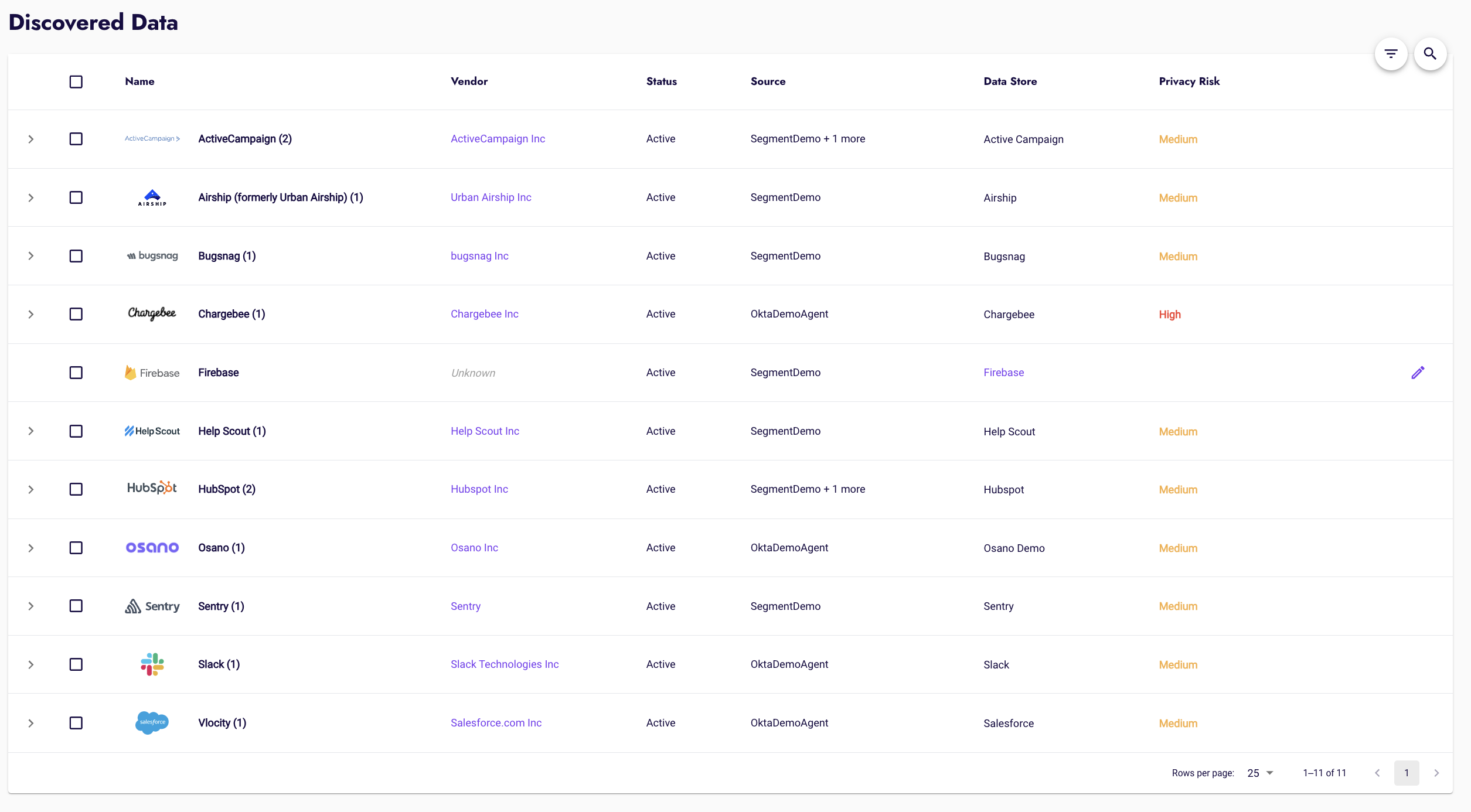Click the High risk label for Chargebee

click(x=1170, y=315)
